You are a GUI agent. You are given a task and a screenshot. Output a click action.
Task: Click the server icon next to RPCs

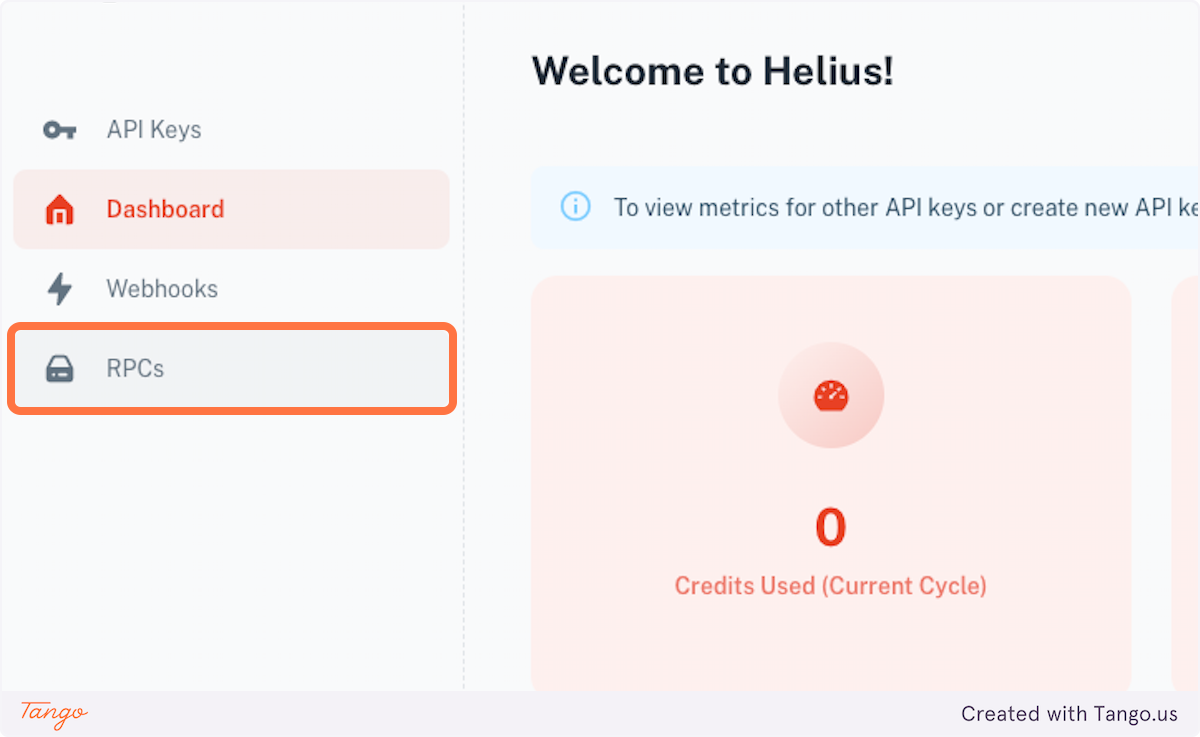[x=59, y=368]
